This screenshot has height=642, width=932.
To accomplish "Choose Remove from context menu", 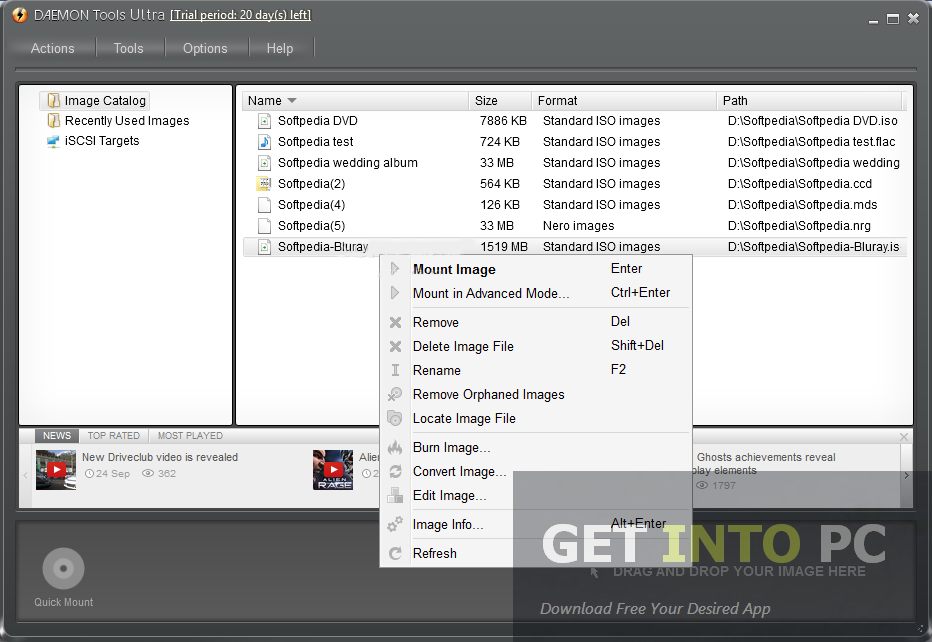I will (536, 322).
